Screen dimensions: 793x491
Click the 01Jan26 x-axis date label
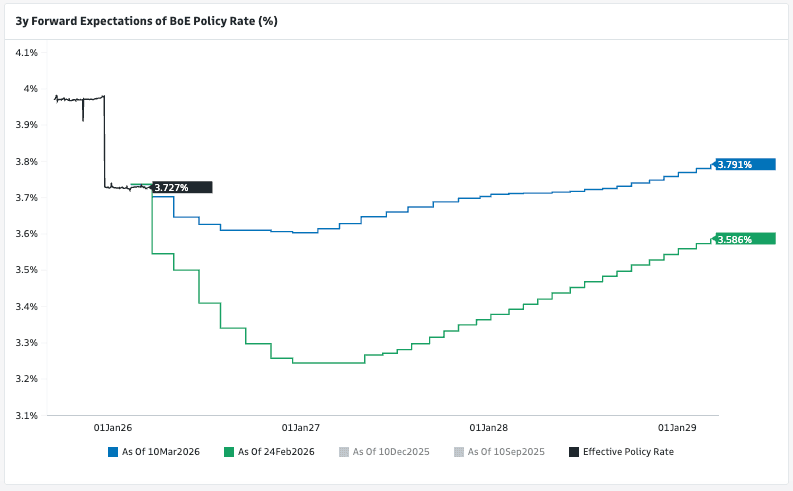point(112,427)
